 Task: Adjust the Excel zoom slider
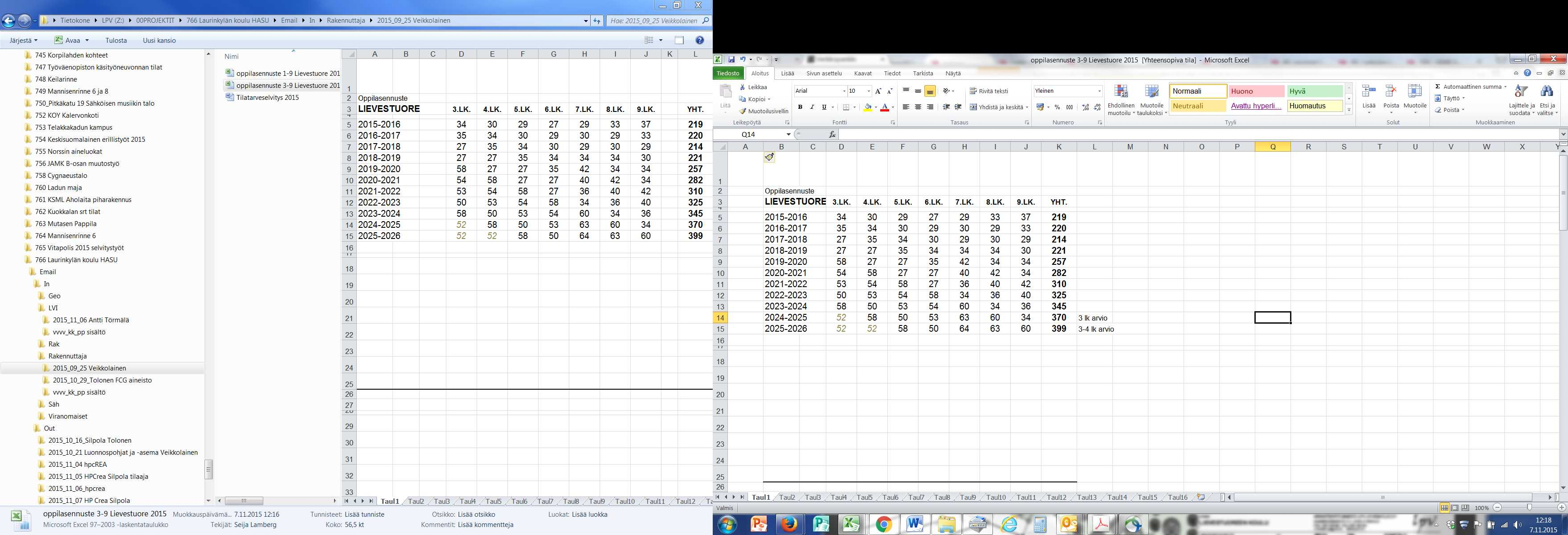click(1529, 507)
